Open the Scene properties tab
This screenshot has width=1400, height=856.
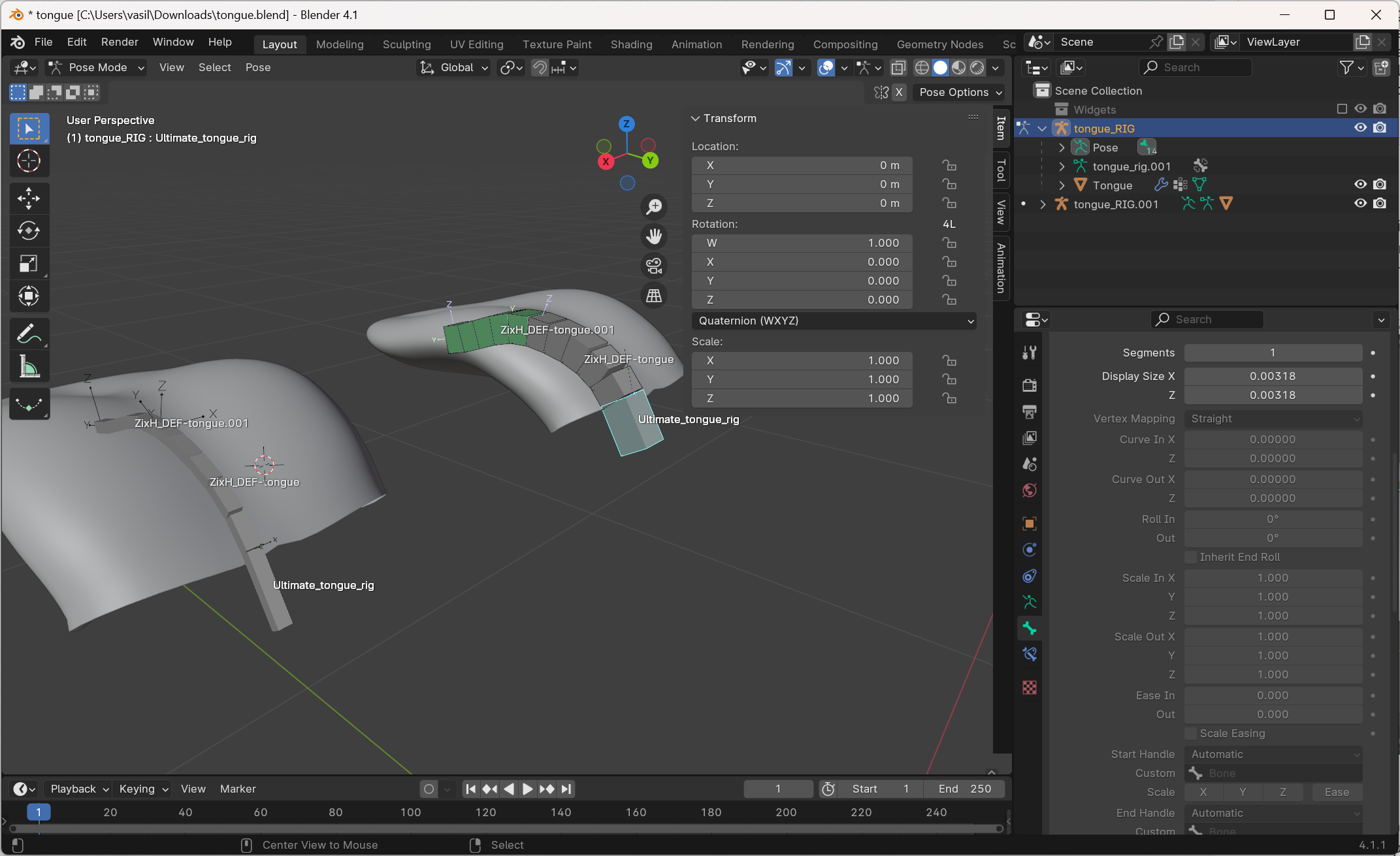point(1030,464)
